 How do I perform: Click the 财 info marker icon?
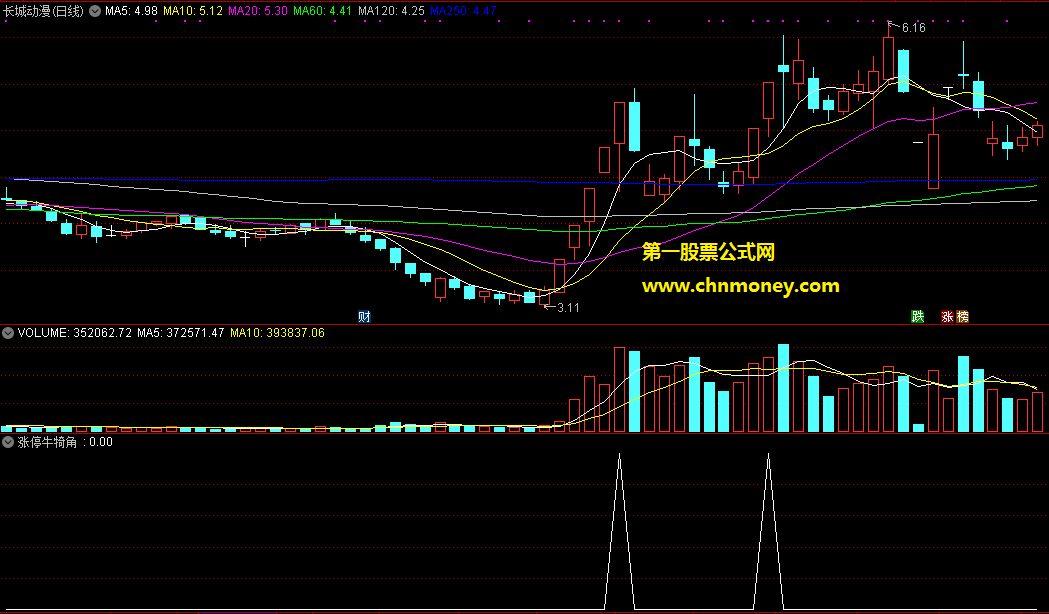[x=364, y=316]
